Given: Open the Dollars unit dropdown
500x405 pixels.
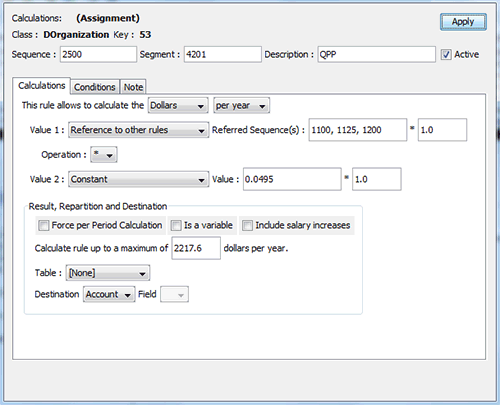Looking at the screenshot, I should pos(178,106).
